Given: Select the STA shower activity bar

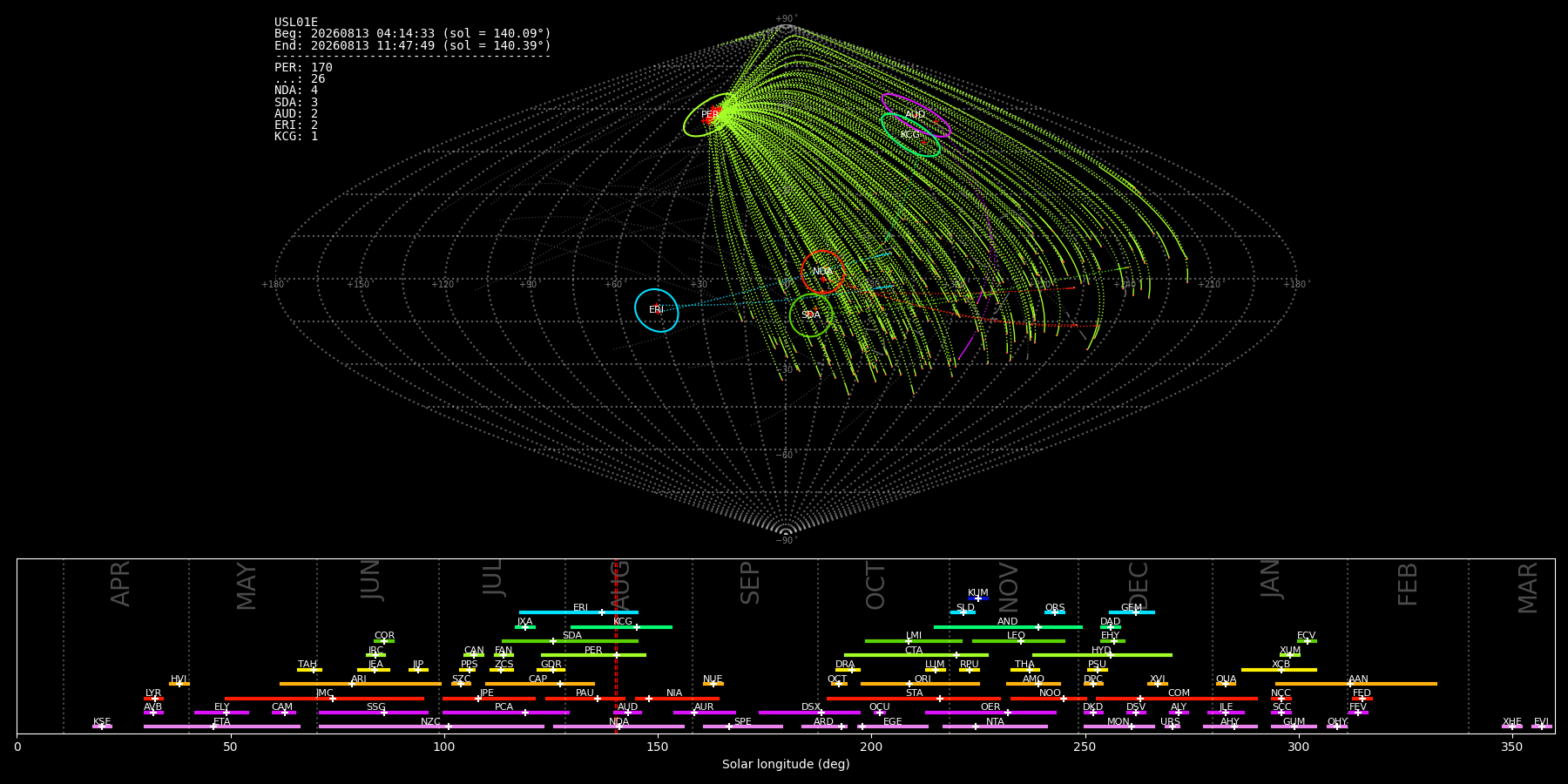Looking at the screenshot, I should [x=914, y=699].
